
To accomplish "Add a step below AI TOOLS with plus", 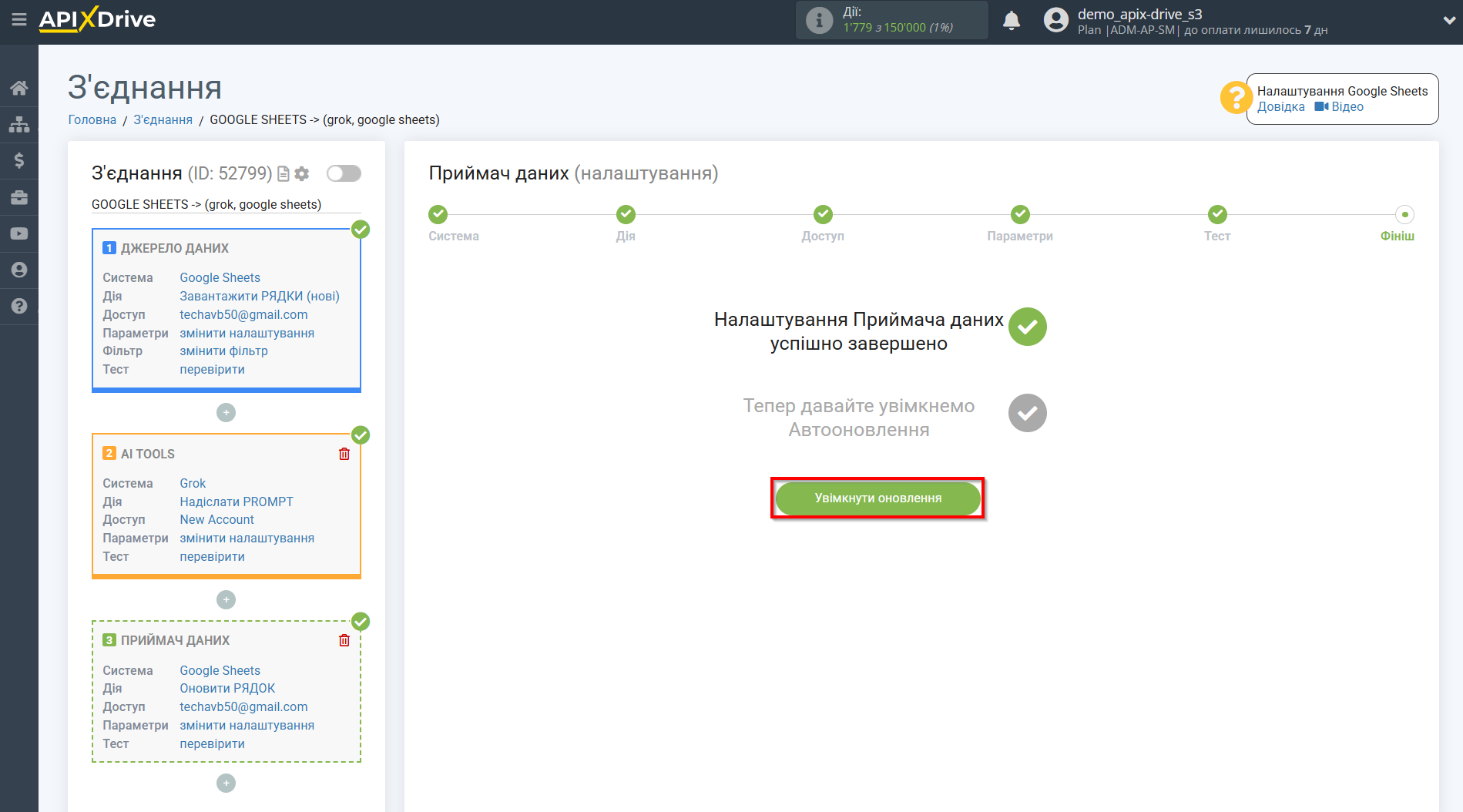I will click(x=226, y=599).
